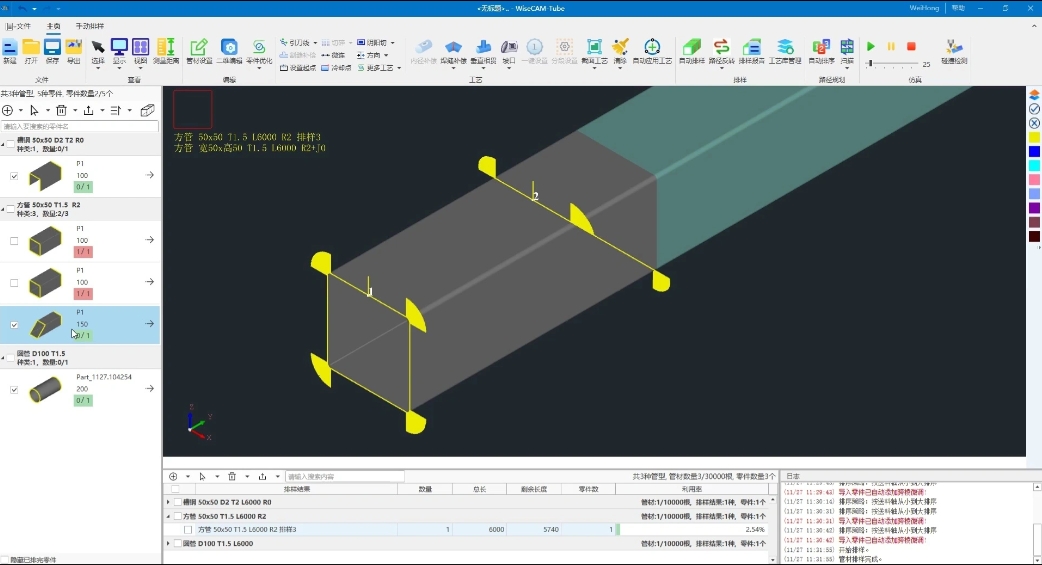The image size is (1042, 565).
Task: Check the 隐藏已排完零件 checkbox
Action: coord(5,560)
